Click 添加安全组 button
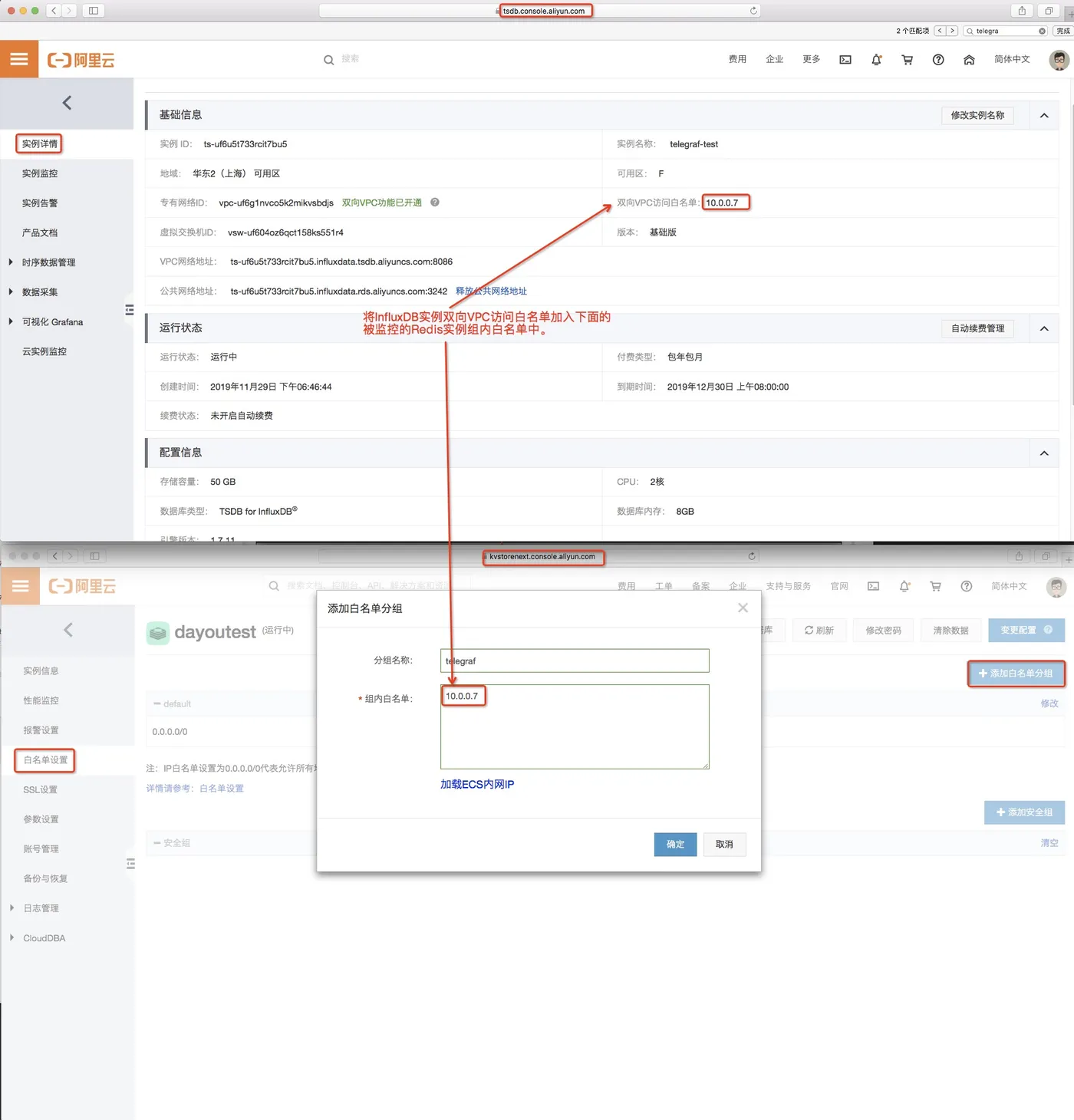The width and height of the screenshot is (1074, 1120). 1024,812
